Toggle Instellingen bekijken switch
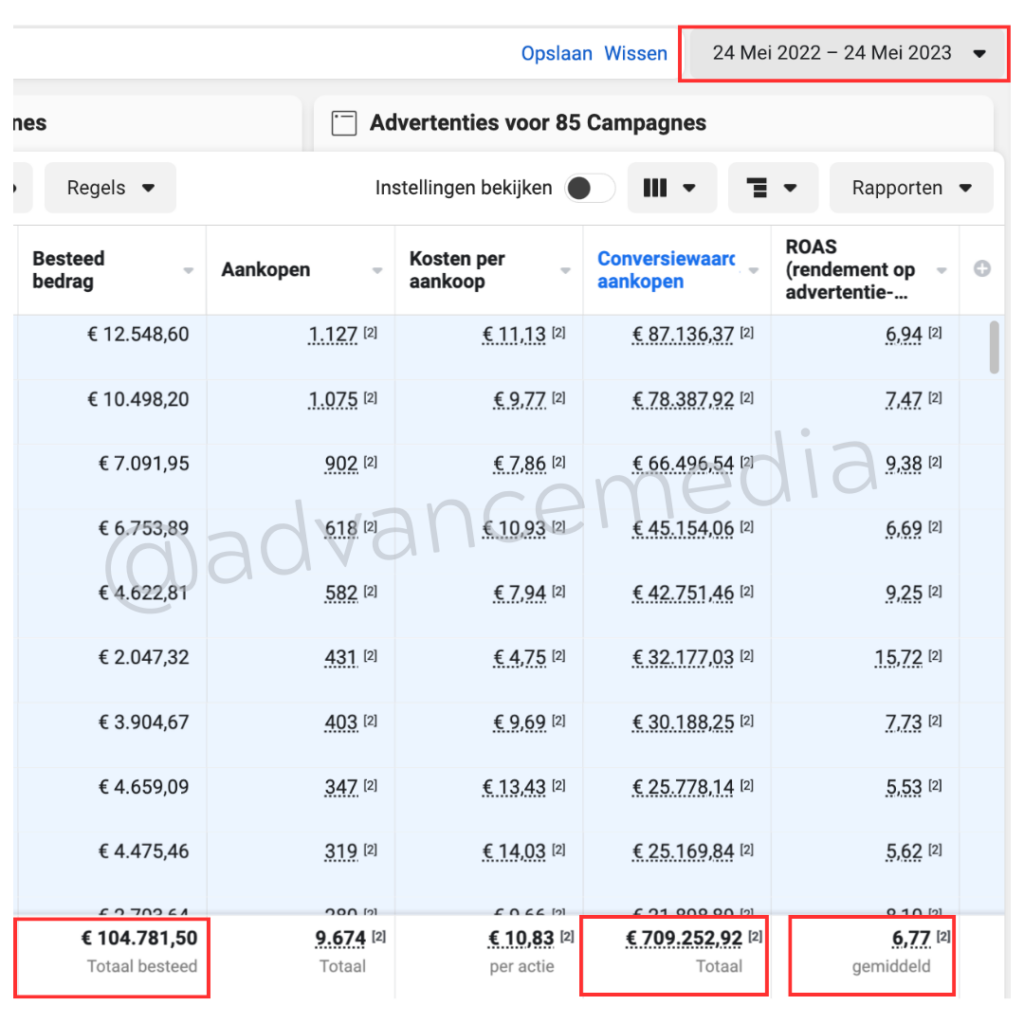The image size is (1024, 1024). tap(589, 188)
